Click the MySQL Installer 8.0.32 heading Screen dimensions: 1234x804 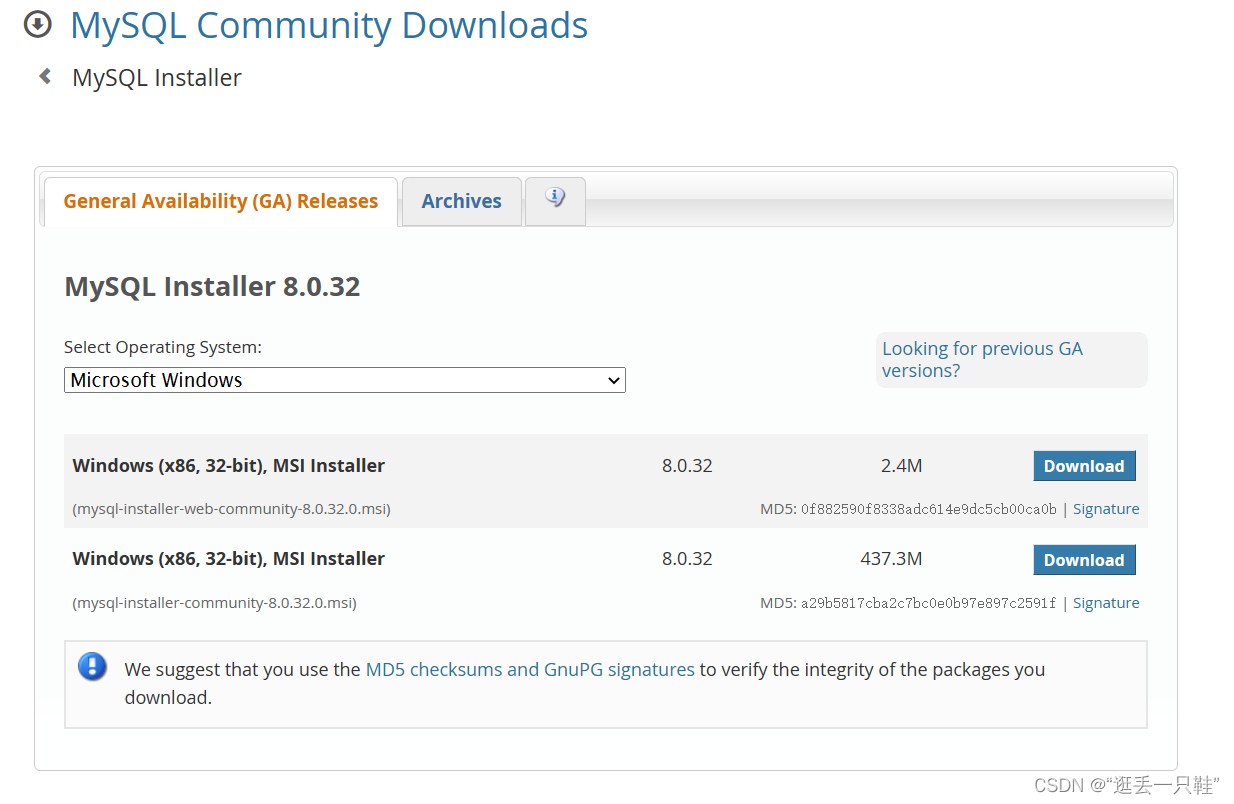click(x=212, y=286)
